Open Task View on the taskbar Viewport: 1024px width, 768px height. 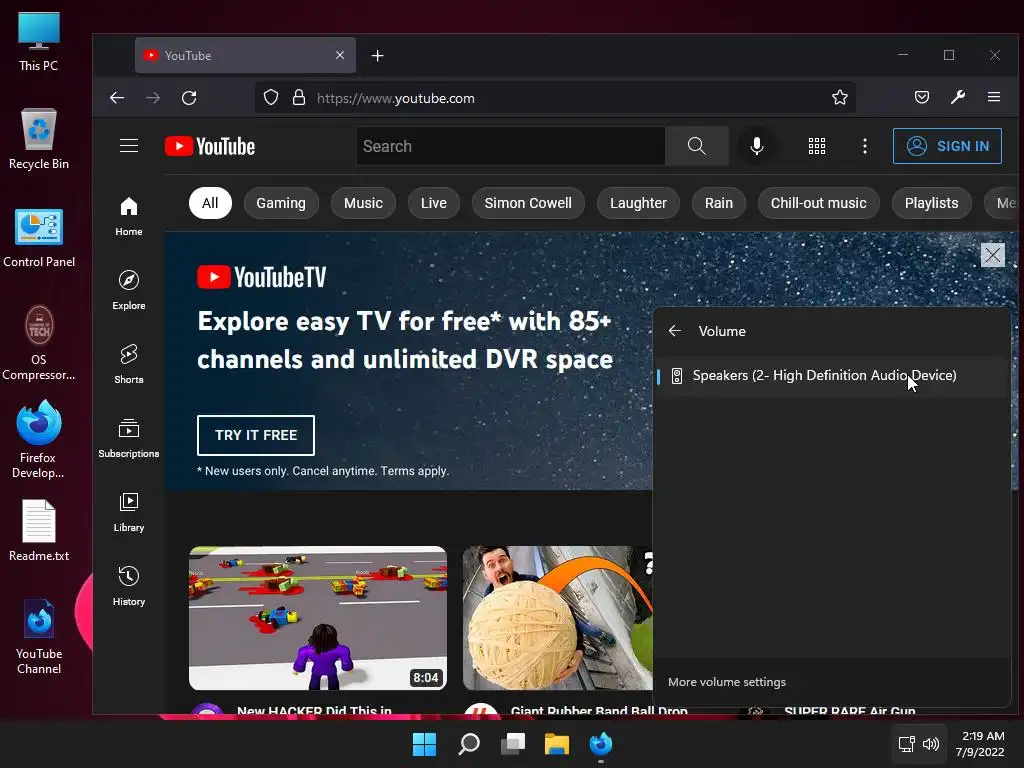pyautogui.click(x=513, y=744)
